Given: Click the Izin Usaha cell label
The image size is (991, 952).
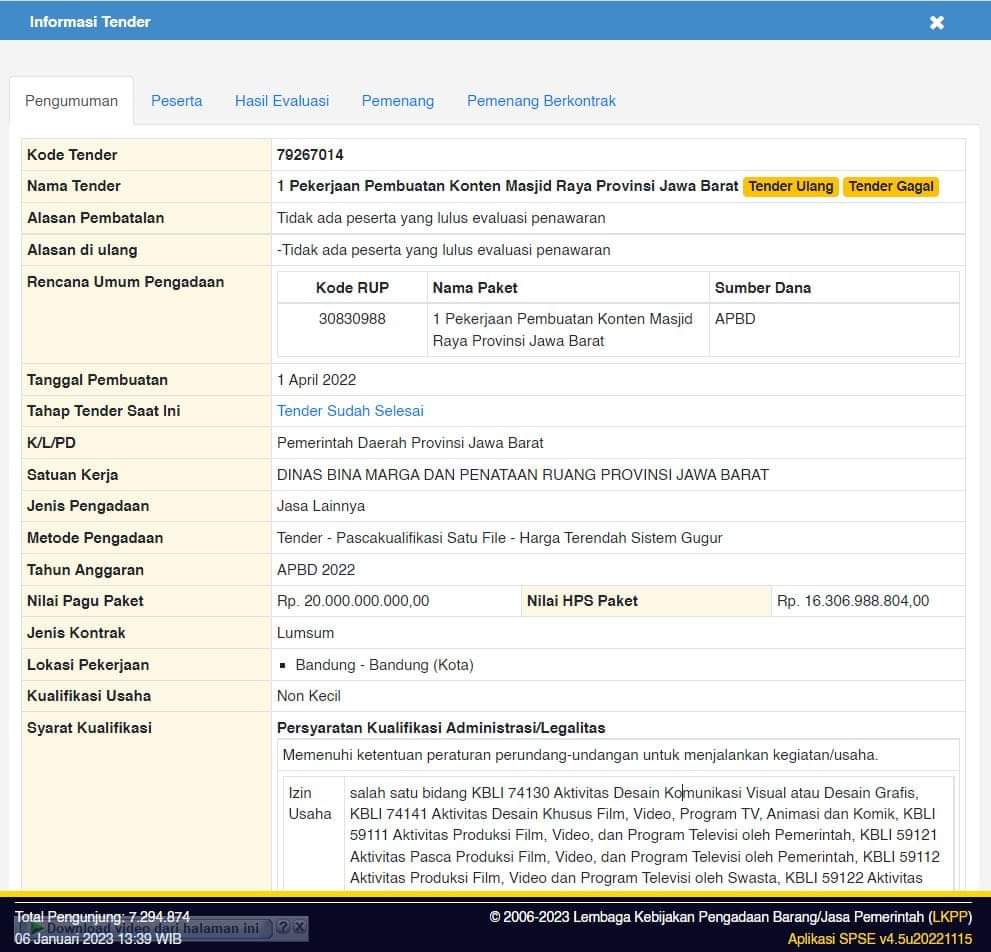Looking at the screenshot, I should pos(310,803).
